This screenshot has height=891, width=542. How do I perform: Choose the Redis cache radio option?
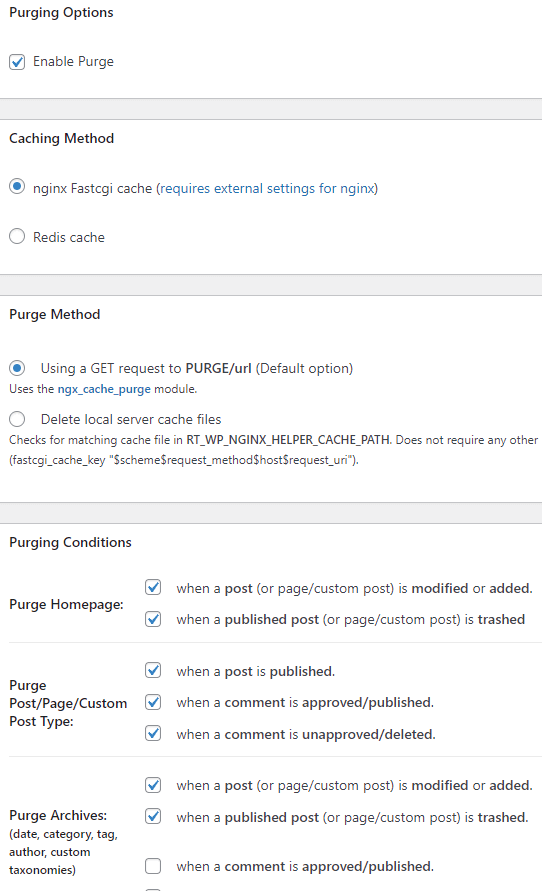(17, 236)
